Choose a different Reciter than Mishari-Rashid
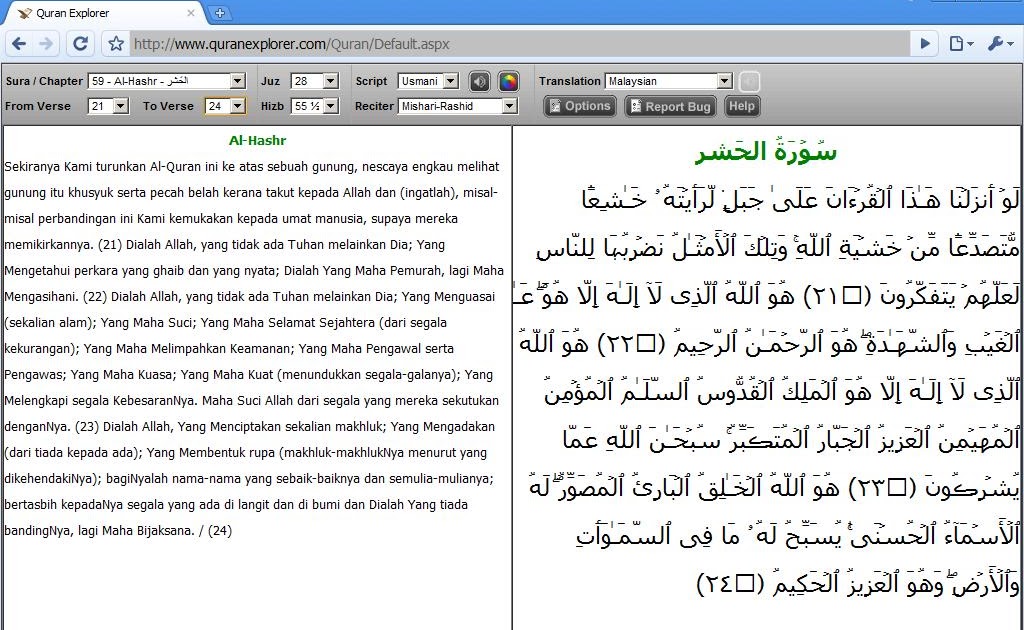Image resolution: width=1024 pixels, height=630 pixels. 458,106
